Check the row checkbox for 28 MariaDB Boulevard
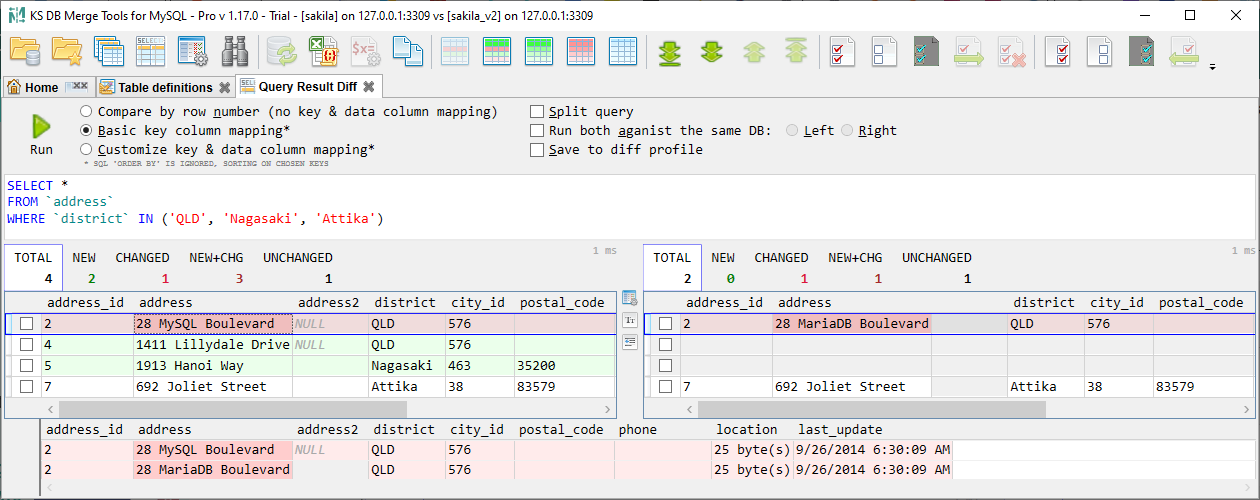The width and height of the screenshot is (1260, 500). click(x=665, y=324)
